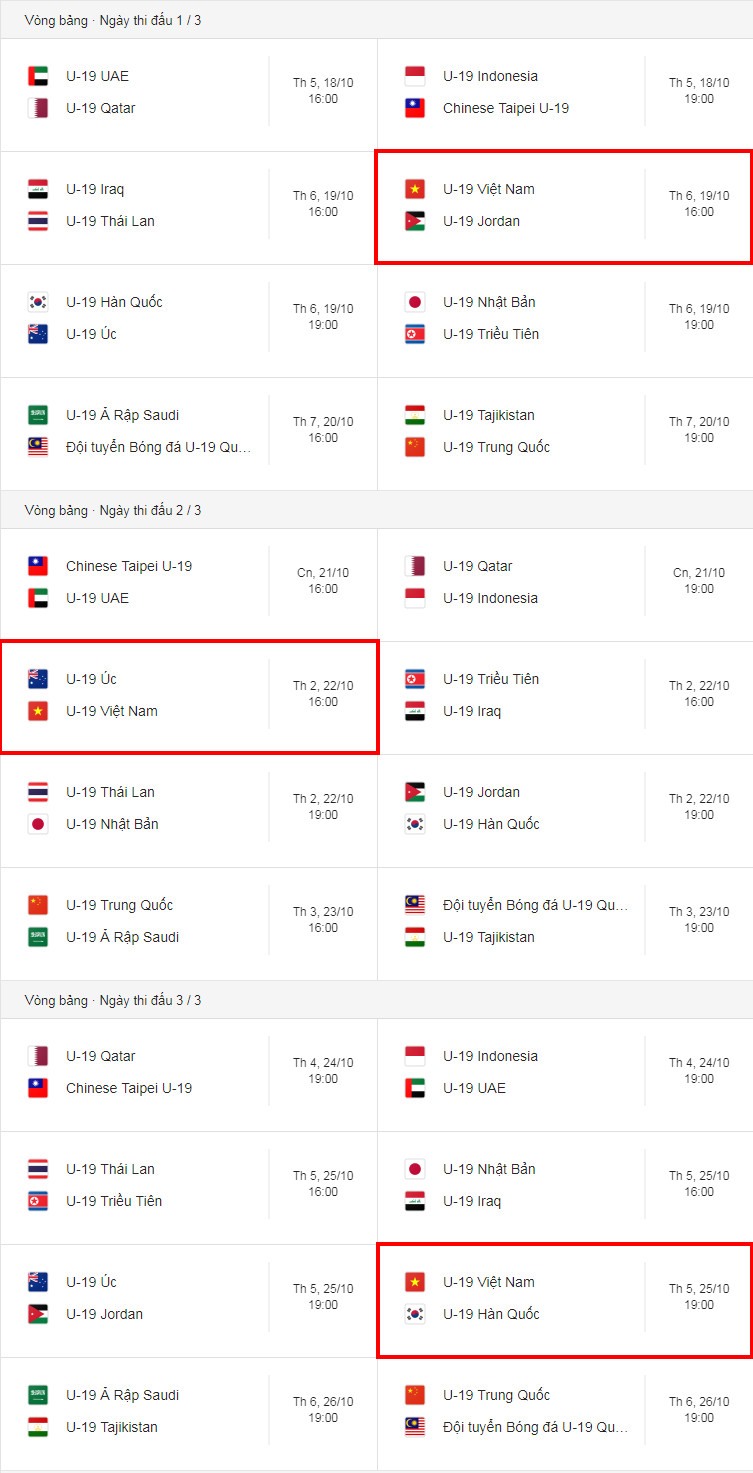Click the Australia flag in the U-19 Úc vs Việt Nam match
The width and height of the screenshot is (753, 1473).
[x=38, y=679]
